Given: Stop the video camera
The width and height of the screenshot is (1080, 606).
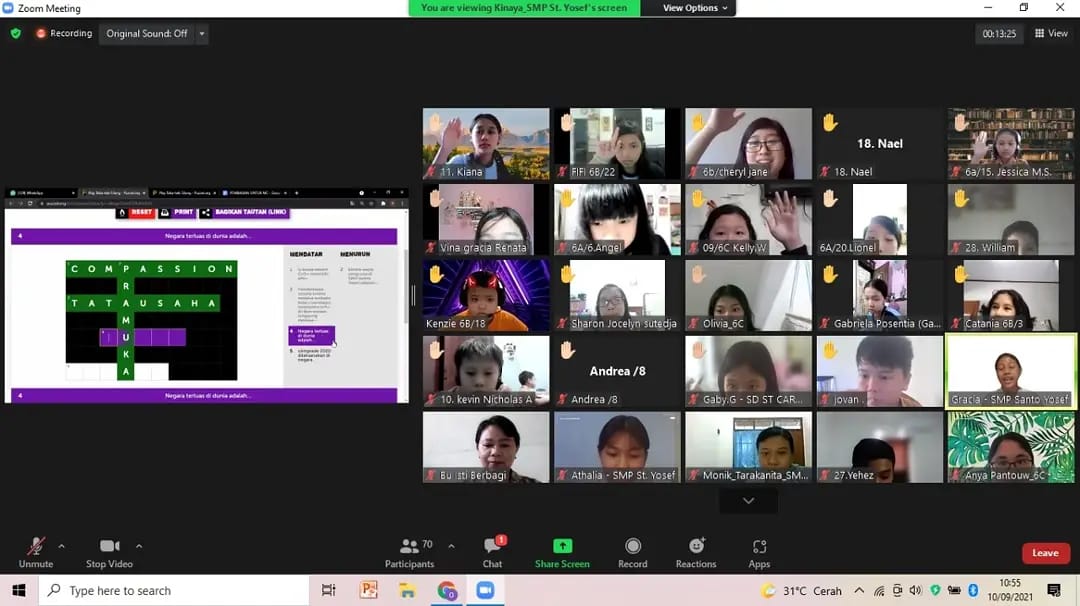Looking at the screenshot, I should pyautogui.click(x=109, y=551).
